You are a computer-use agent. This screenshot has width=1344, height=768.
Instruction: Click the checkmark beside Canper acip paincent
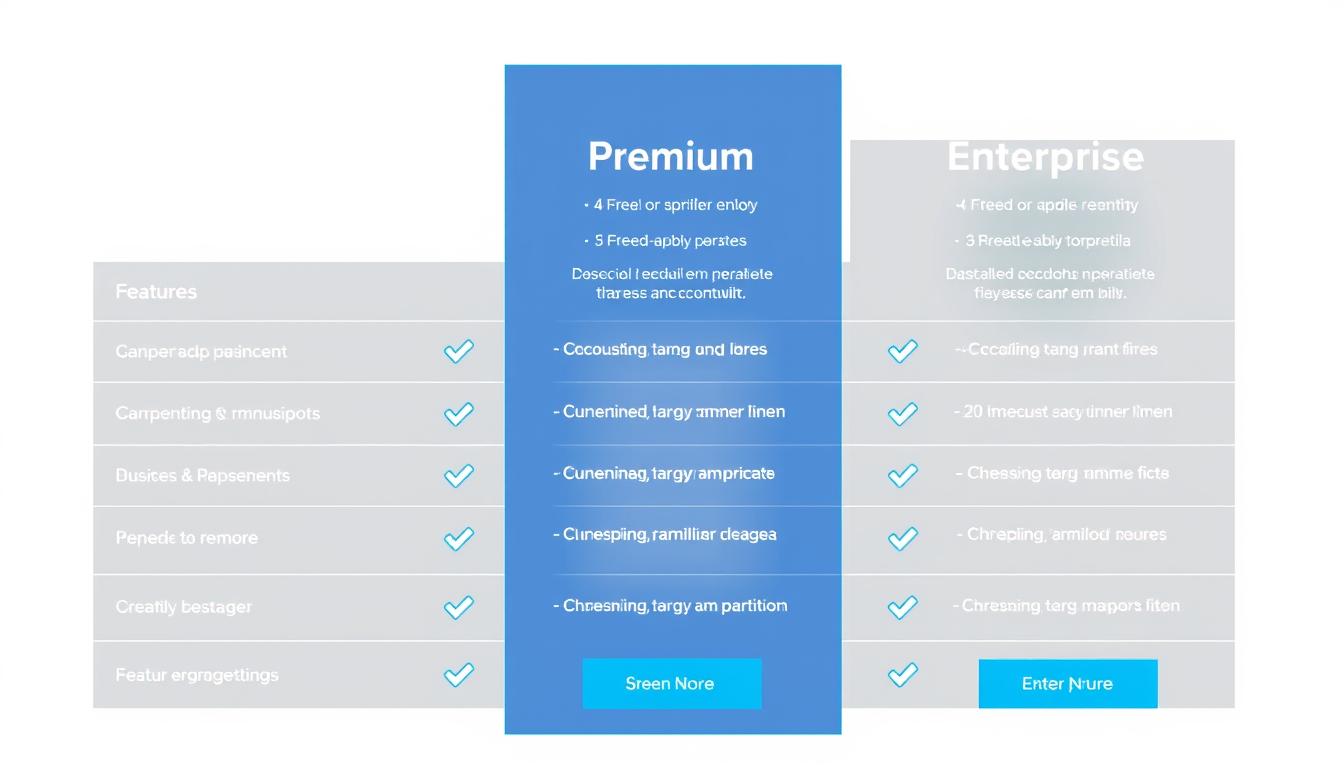point(458,351)
